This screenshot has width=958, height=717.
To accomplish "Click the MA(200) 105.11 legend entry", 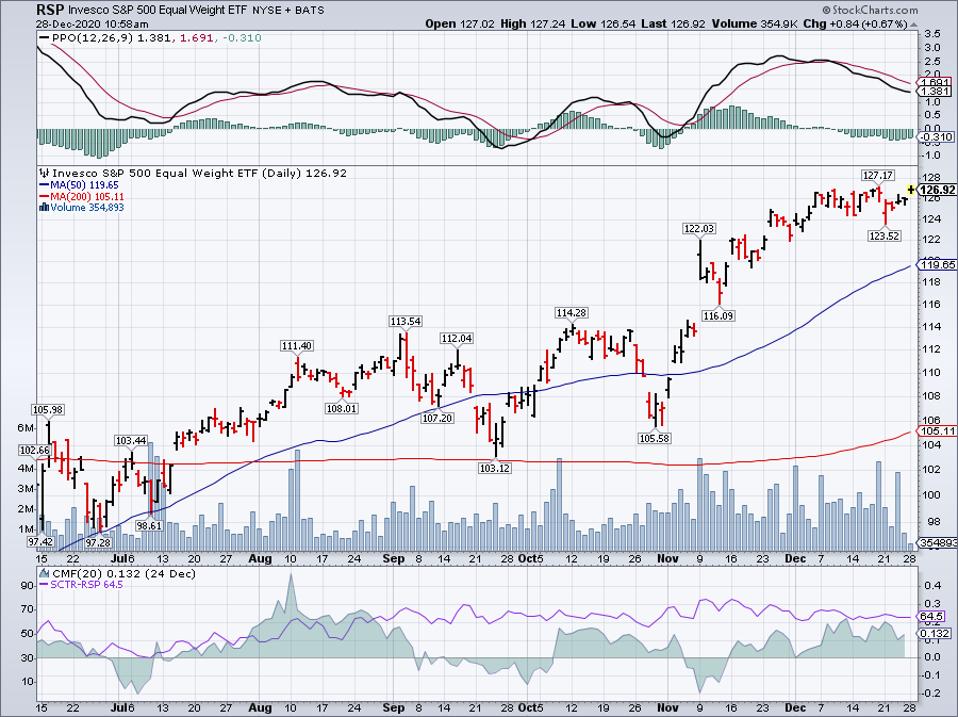I will click(x=87, y=197).
